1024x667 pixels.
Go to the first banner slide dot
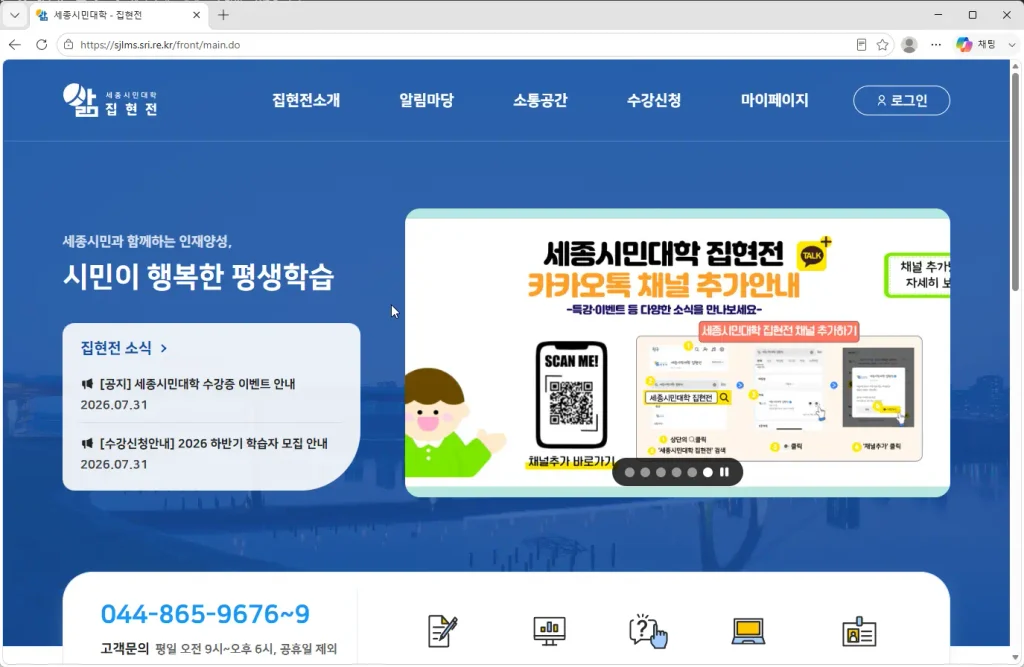click(630, 472)
